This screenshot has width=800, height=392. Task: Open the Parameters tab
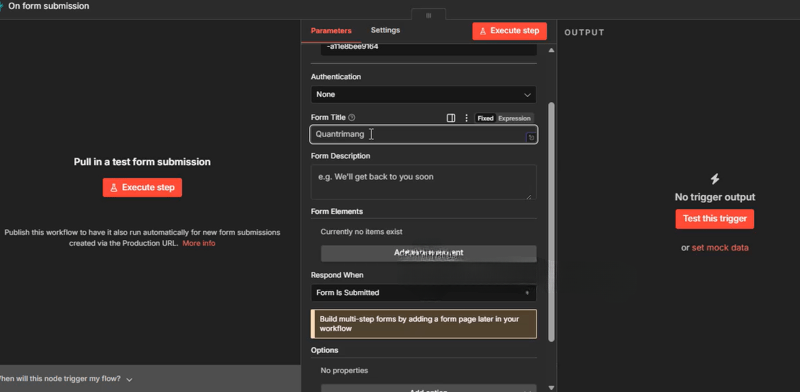coord(331,31)
